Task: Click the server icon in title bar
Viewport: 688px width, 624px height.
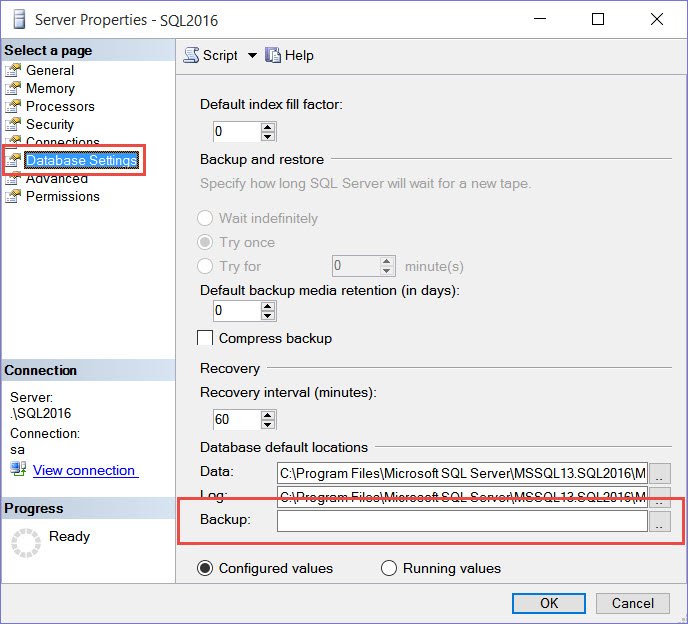Action: [x=19, y=20]
